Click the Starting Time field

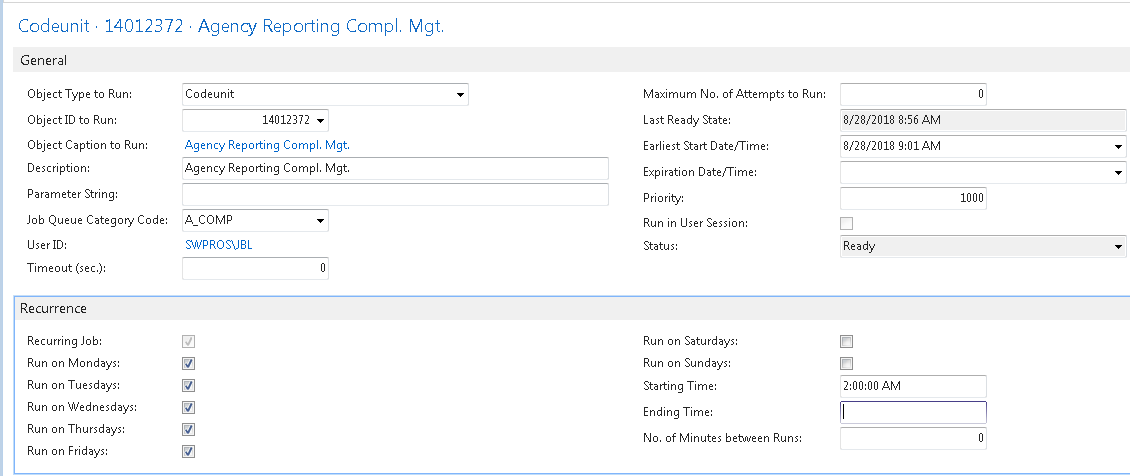pos(913,386)
